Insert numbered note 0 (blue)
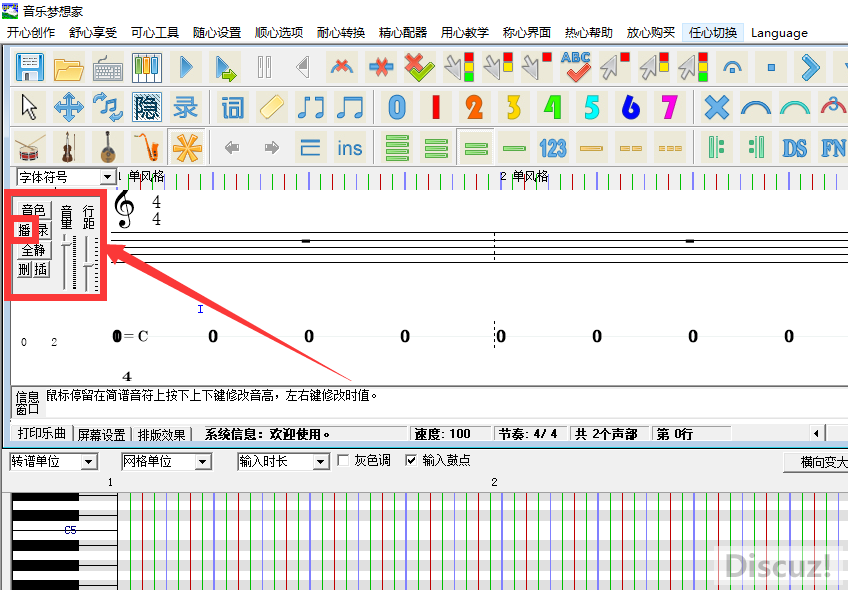Viewport: 848px width, 590px height. tap(397, 107)
